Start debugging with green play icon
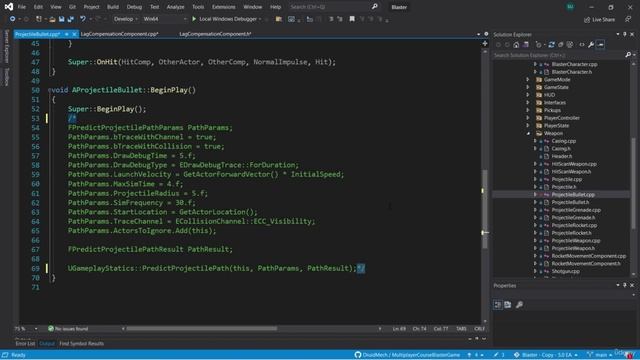640x360 pixels. click(x=194, y=19)
